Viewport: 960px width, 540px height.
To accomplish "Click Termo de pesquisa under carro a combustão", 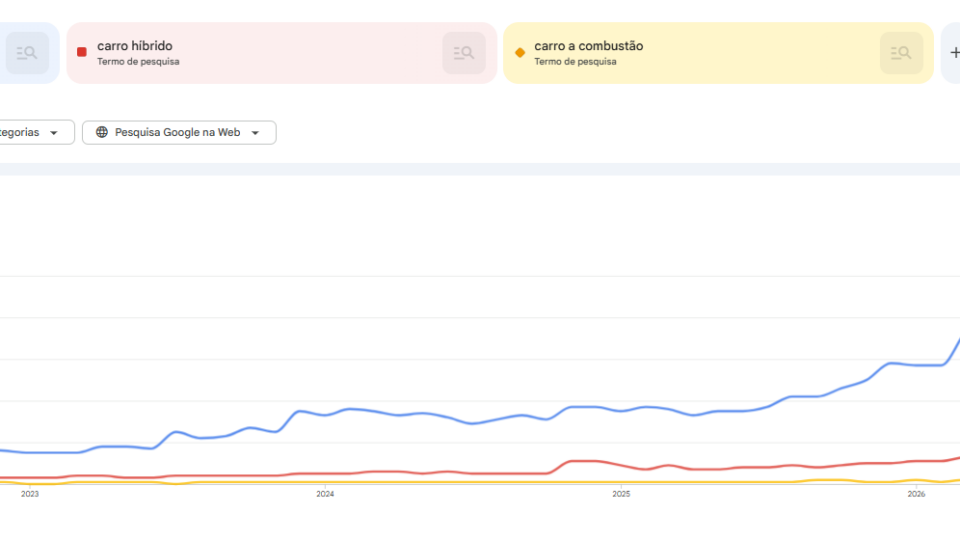I will pos(576,61).
